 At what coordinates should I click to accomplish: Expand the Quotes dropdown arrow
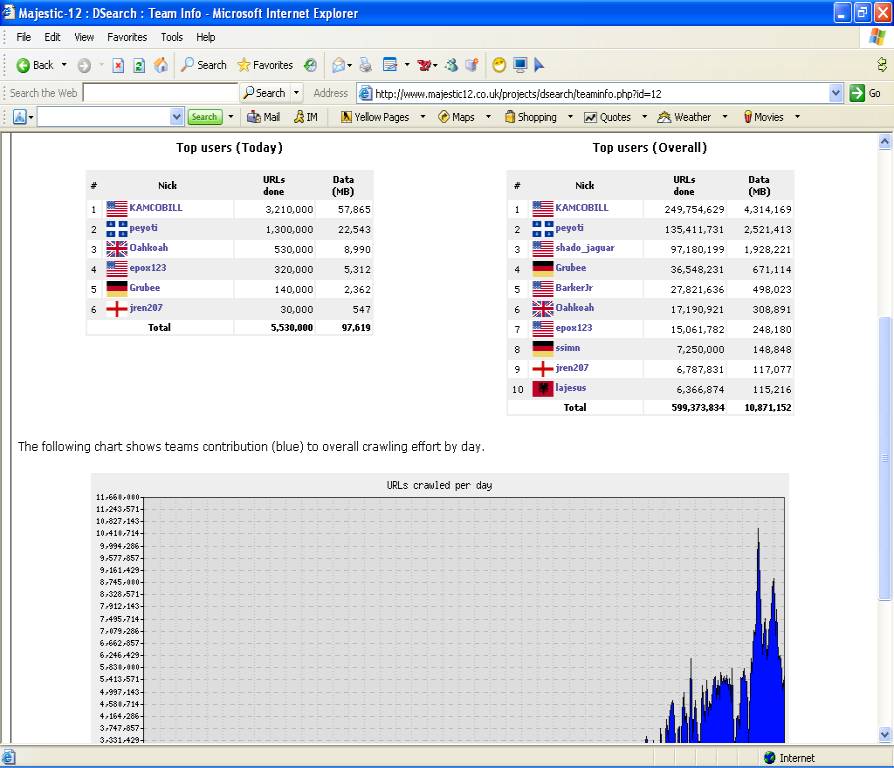tap(644, 116)
